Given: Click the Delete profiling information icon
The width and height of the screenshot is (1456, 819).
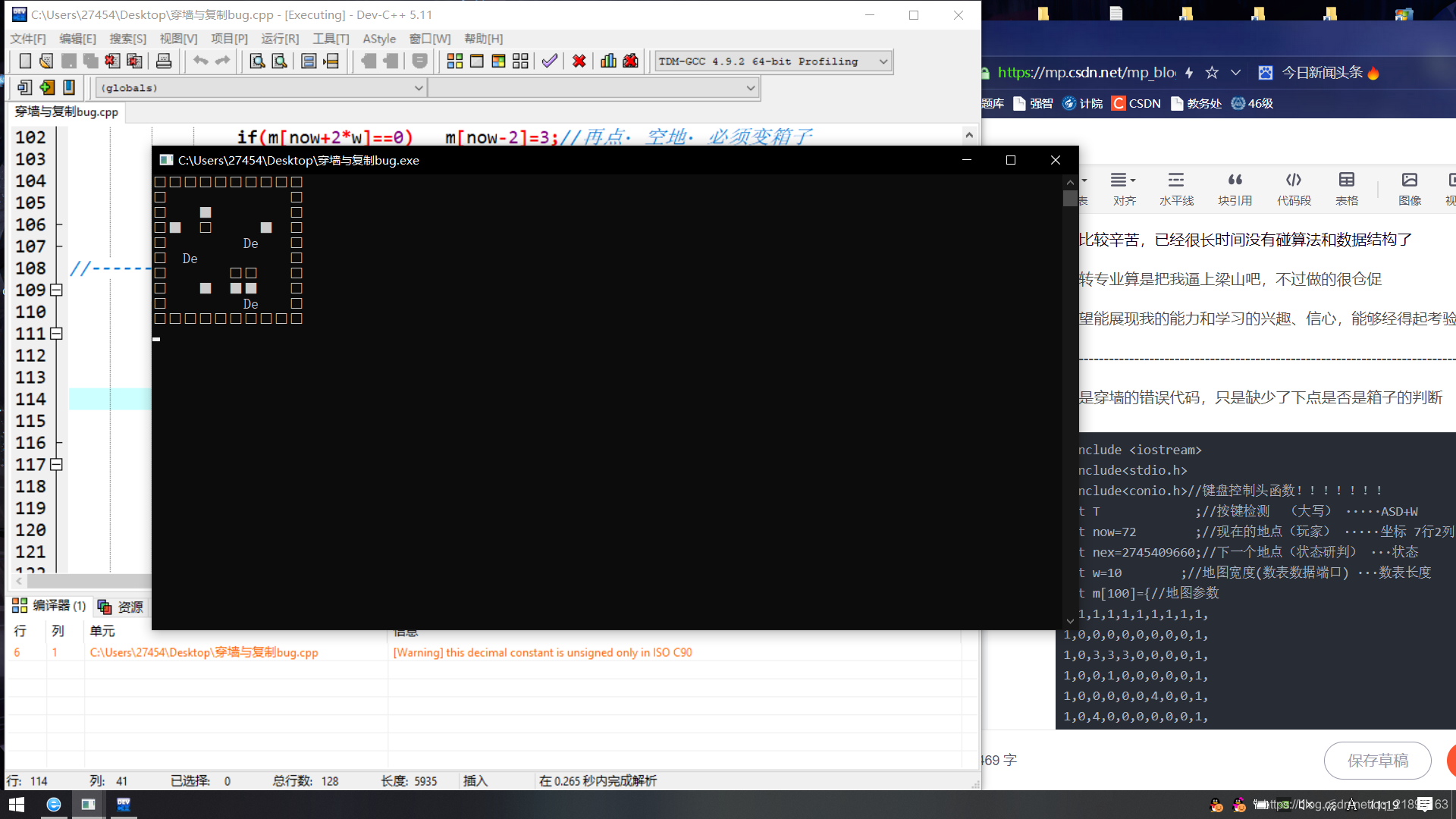Looking at the screenshot, I should 630,61.
